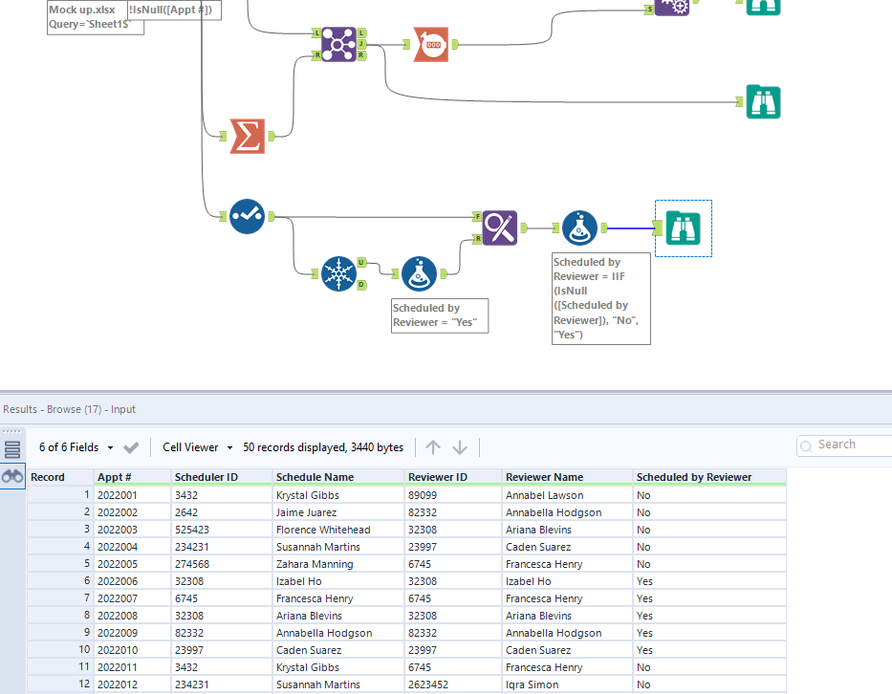Image resolution: width=892 pixels, height=694 pixels.
Task: Click the Scheduled by Reviewer column header
Action: click(x=694, y=477)
